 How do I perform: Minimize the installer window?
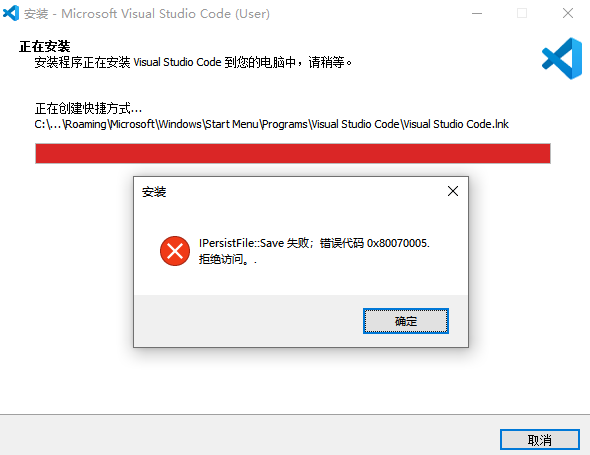[x=477, y=14]
